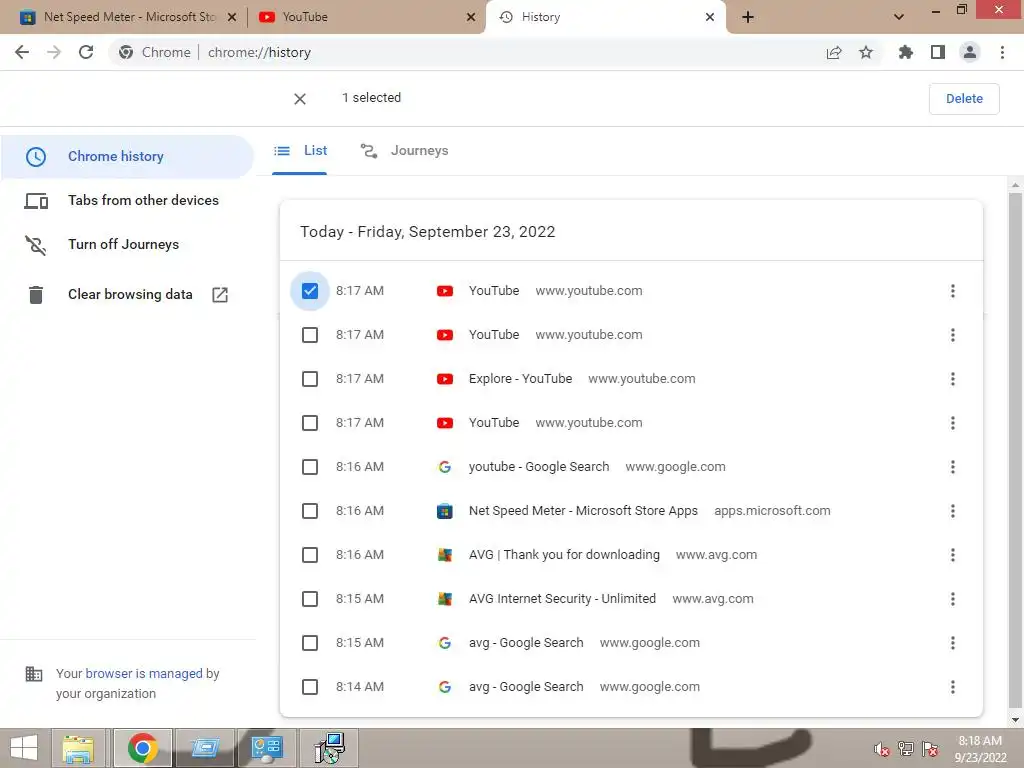Open actions menu for the checked YouTube entry
This screenshot has width=1024, height=768.
953,291
